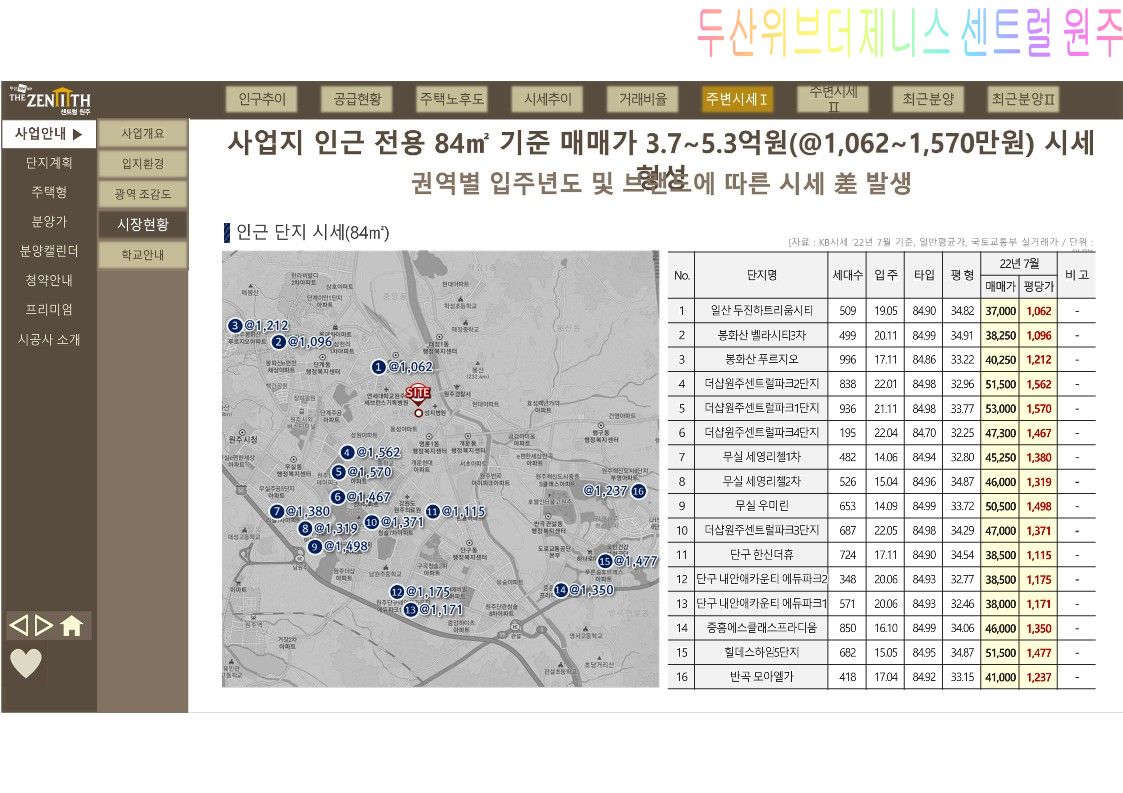Image resolution: width=1123 pixels, height=793 pixels.
Task: Select map marker 11 @1,115
Action: tap(456, 511)
